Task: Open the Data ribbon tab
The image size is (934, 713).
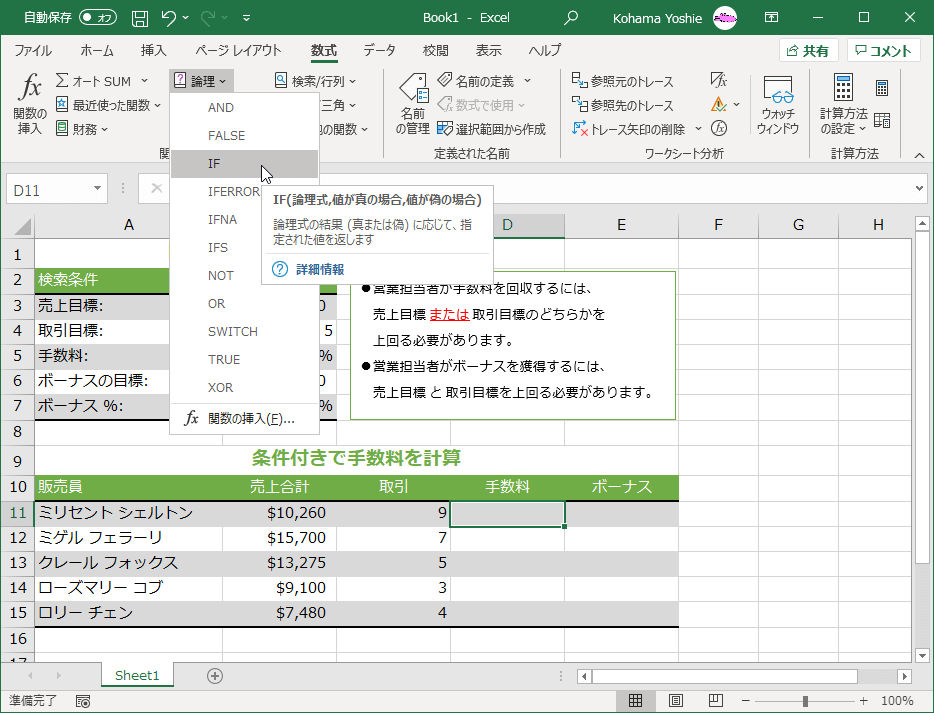Action: click(379, 51)
